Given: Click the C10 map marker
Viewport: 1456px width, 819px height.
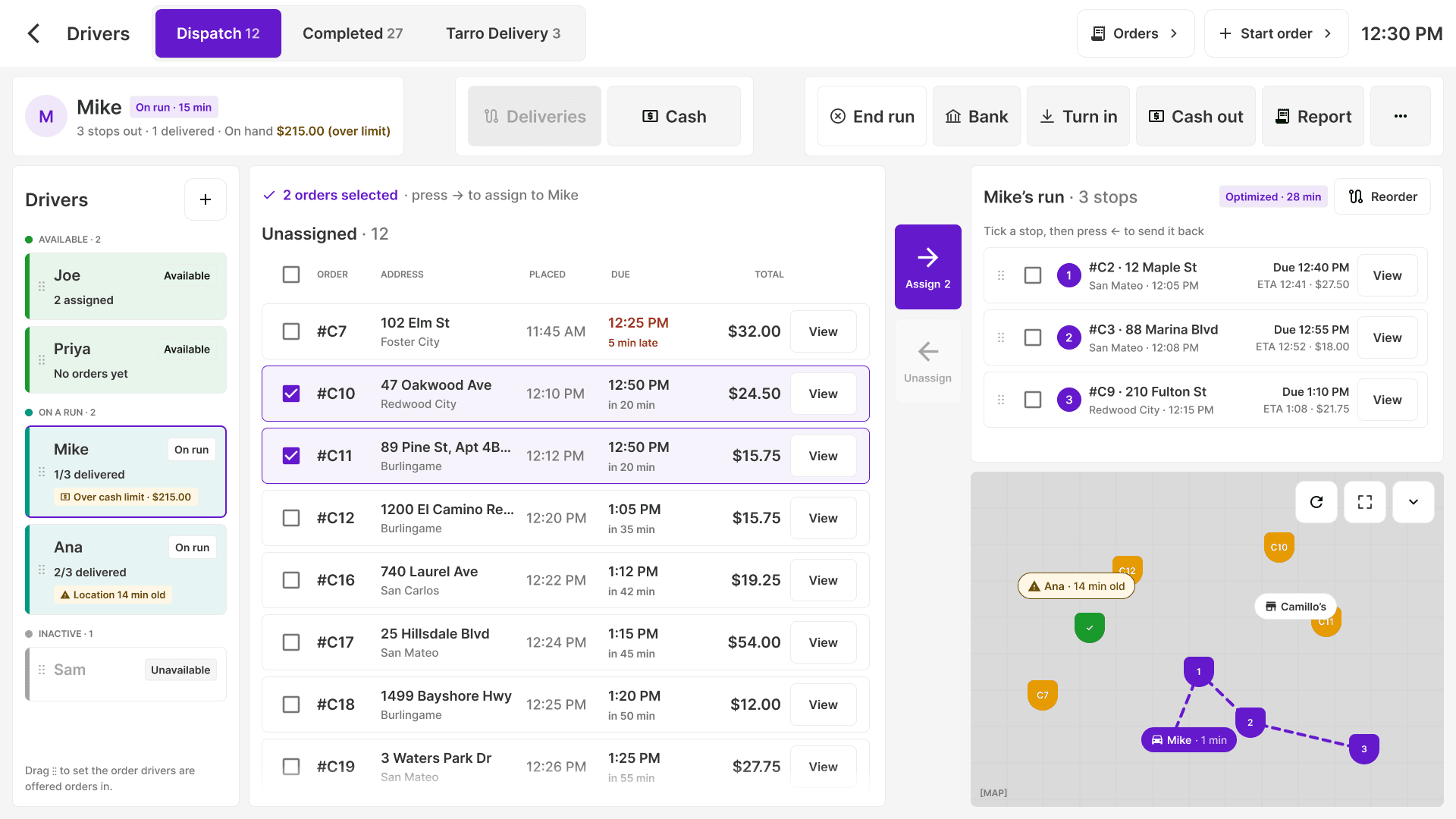Looking at the screenshot, I should (1279, 547).
